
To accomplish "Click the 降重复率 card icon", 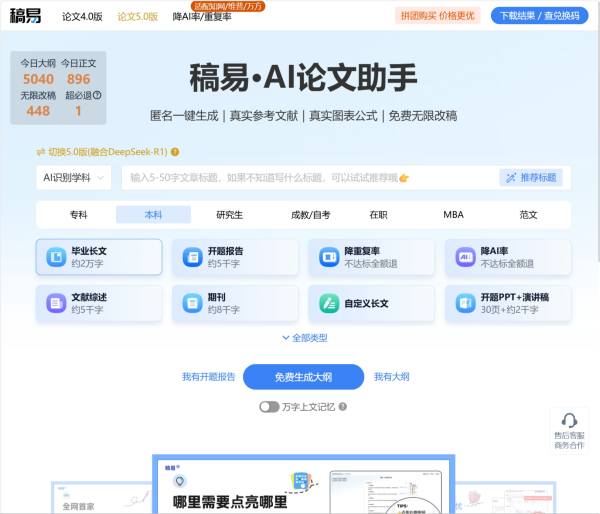I will click(329, 257).
